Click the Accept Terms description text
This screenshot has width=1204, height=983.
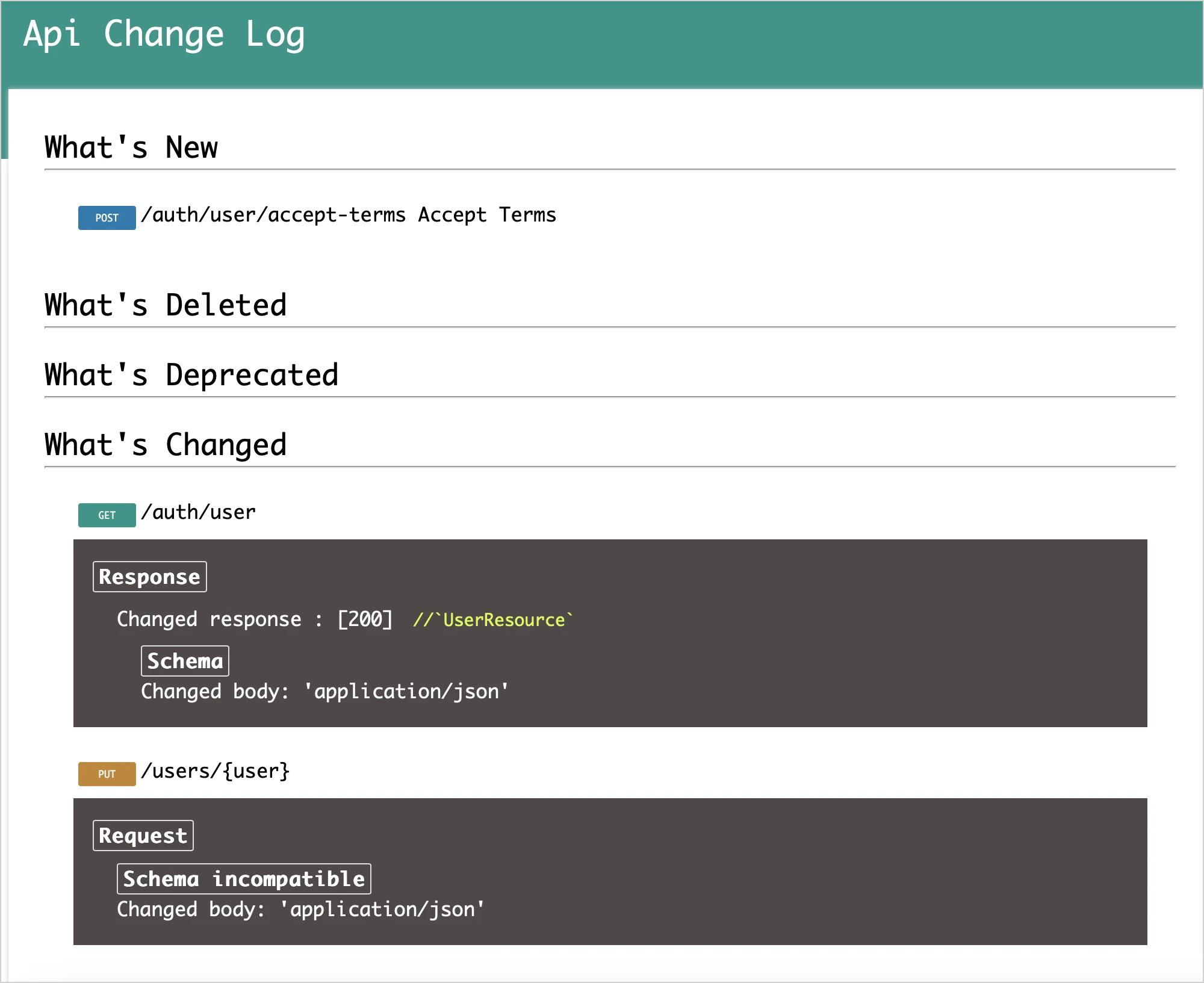tap(487, 215)
